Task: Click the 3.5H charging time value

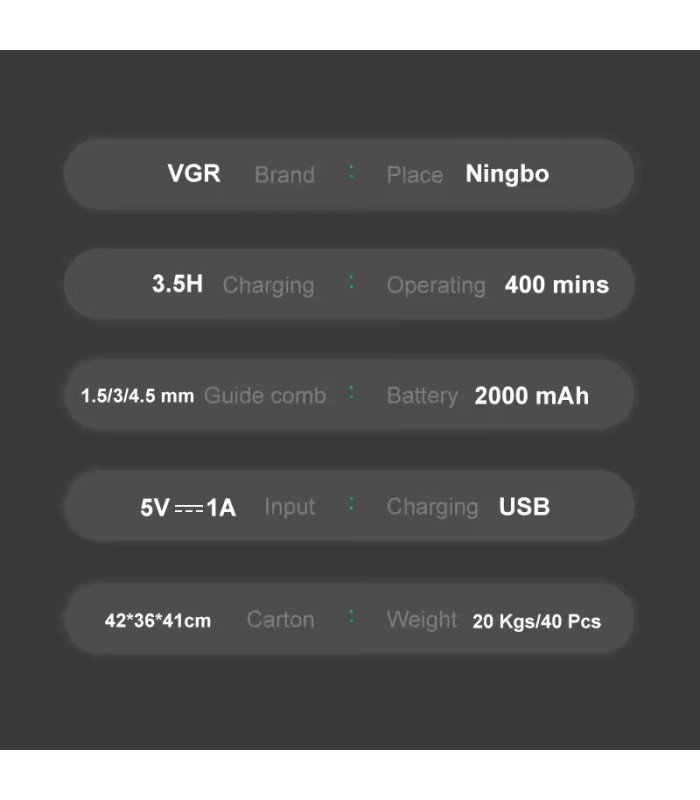Action: pyautogui.click(x=177, y=284)
